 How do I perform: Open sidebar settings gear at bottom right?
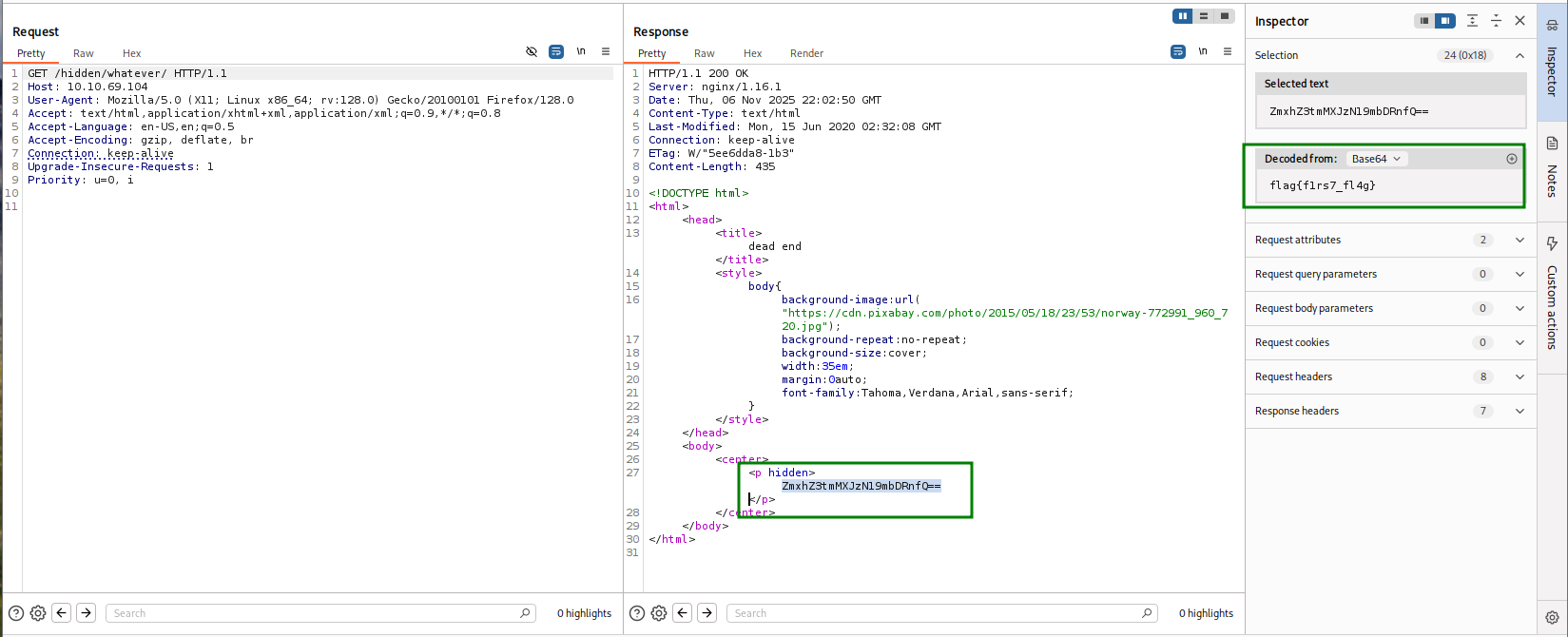[x=1552, y=617]
